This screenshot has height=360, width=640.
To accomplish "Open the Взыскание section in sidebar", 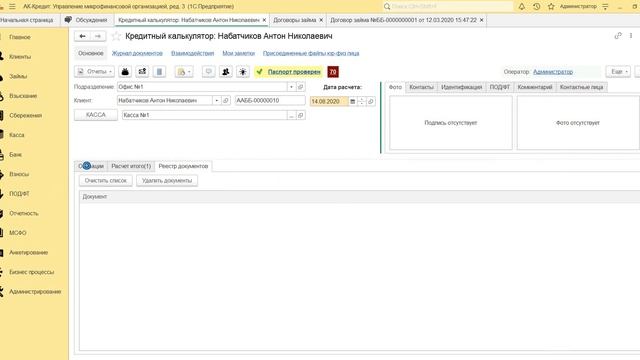I will point(23,96).
